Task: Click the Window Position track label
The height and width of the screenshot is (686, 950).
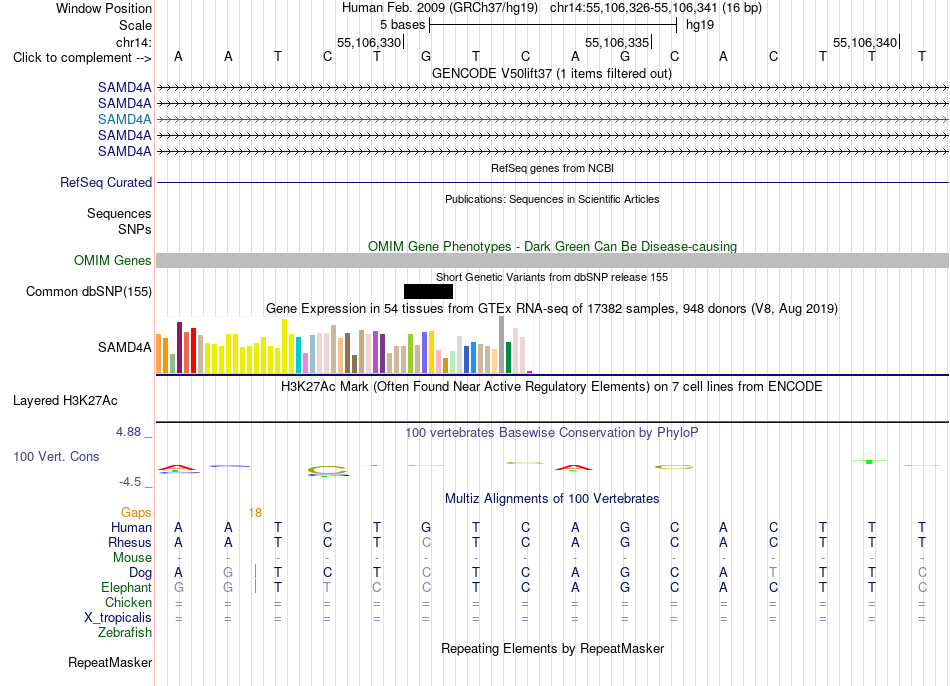Action: click(x=104, y=8)
